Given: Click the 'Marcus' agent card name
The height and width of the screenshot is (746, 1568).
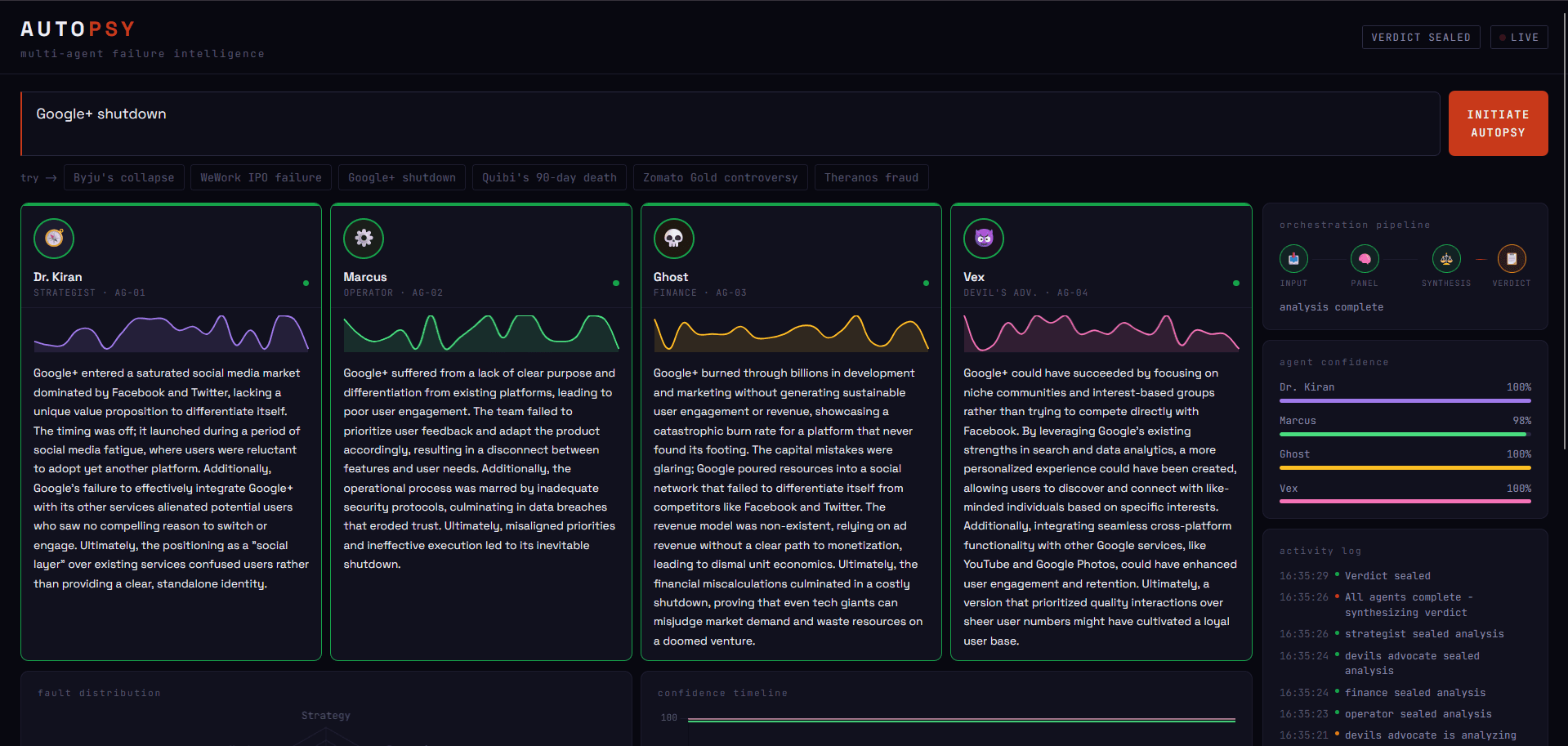Looking at the screenshot, I should pyautogui.click(x=365, y=277).
